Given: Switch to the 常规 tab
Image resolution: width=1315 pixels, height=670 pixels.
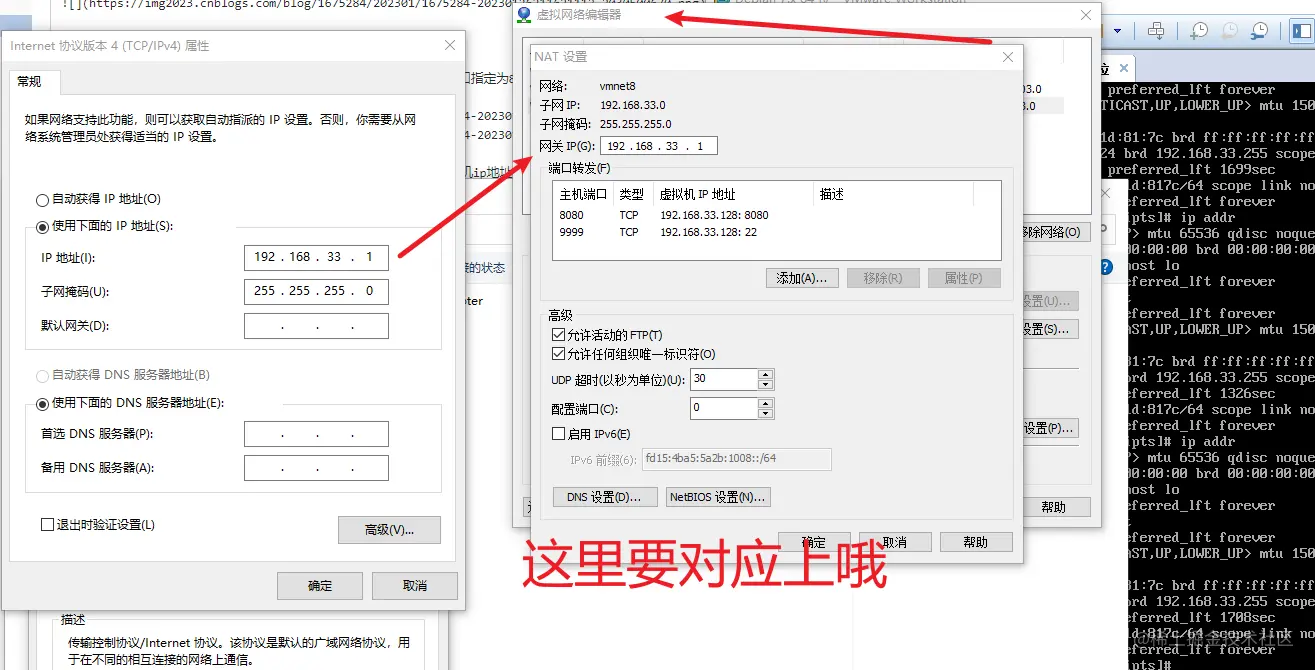Looking at the screenshot, I should tap(35, 81).
